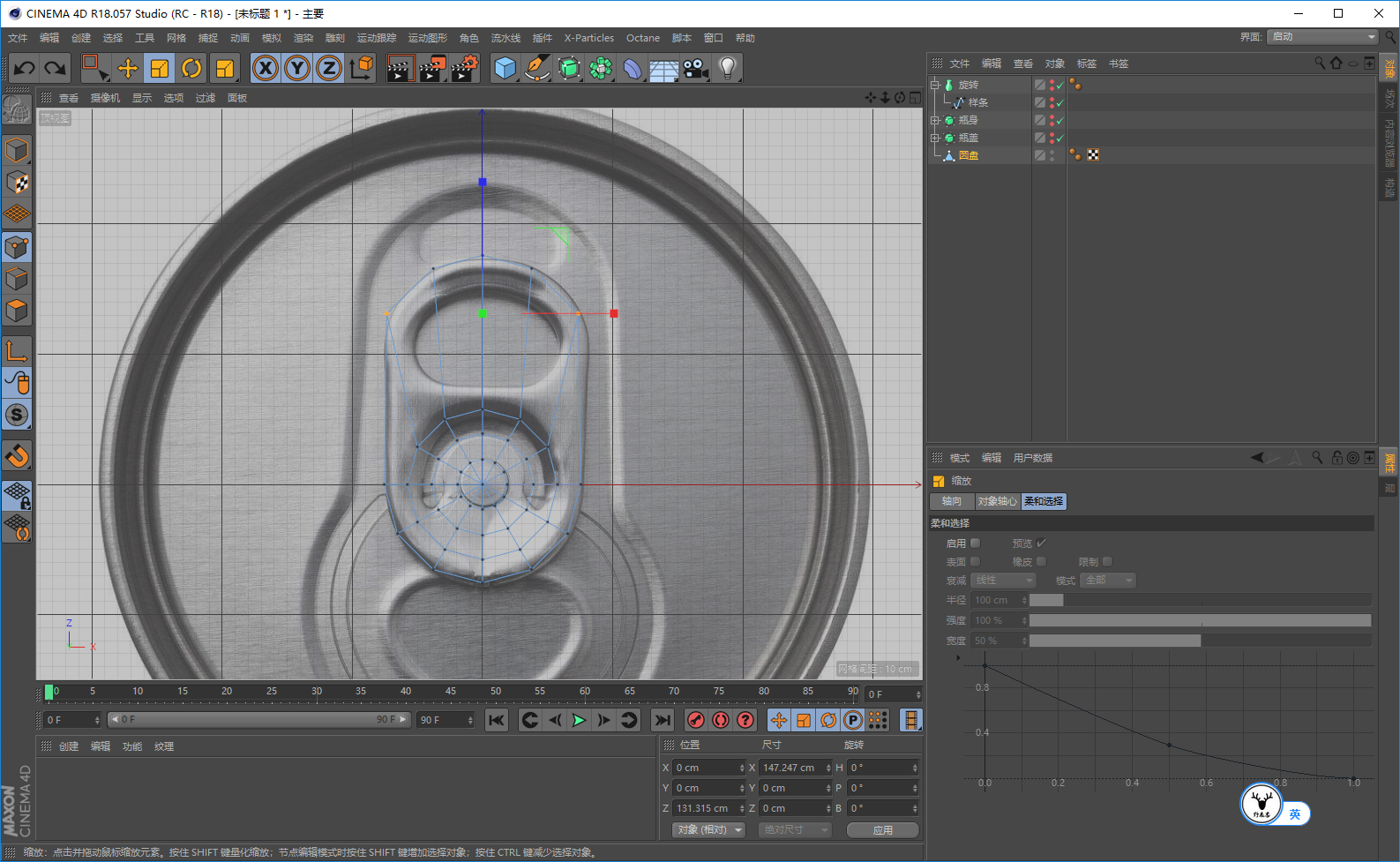Click the 宽度 width slider bar
This screenshot has height=862, width=1400.
1200,641
